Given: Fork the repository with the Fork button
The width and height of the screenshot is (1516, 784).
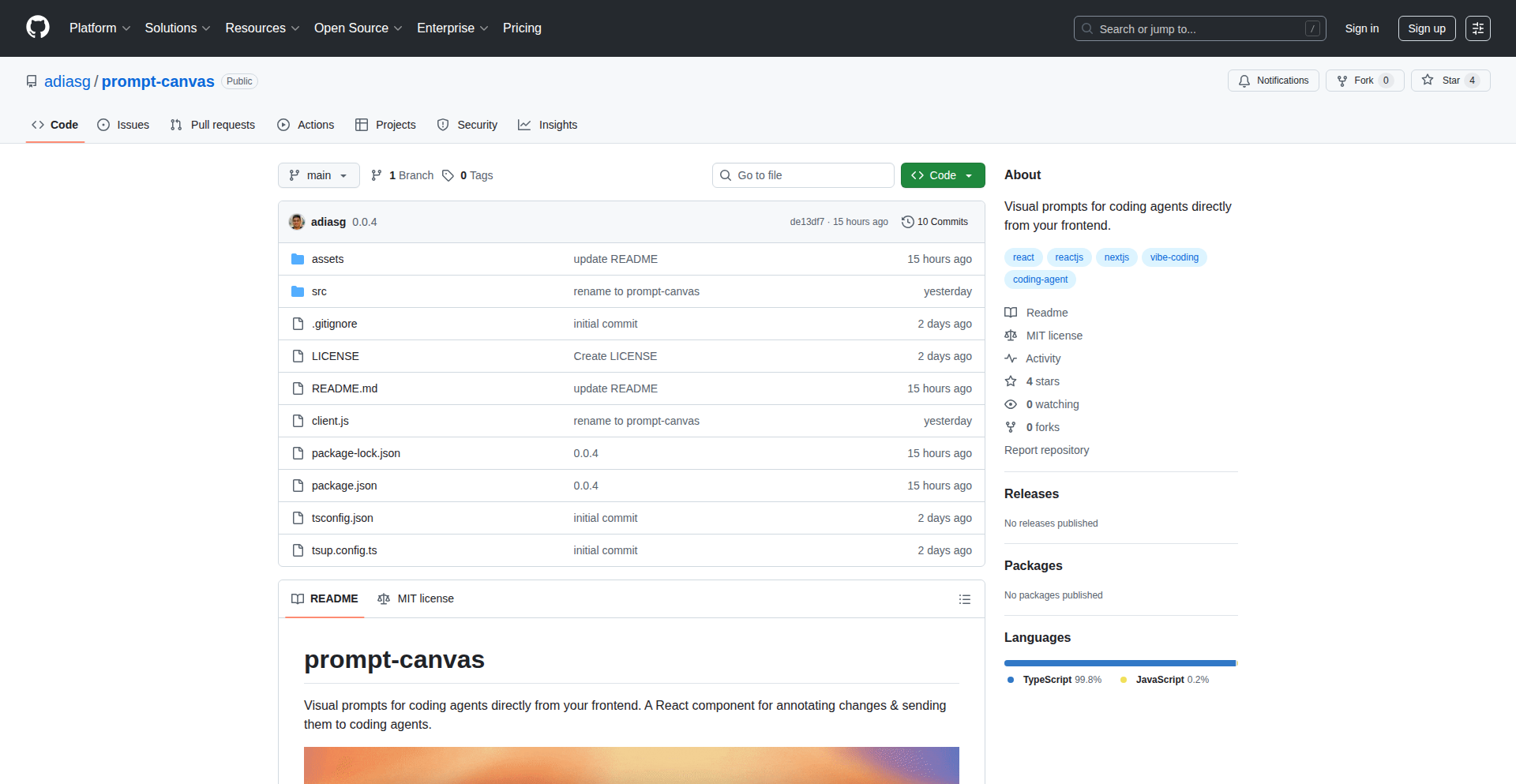Looking at the screenshot, I should click(x=1364, y=81).
